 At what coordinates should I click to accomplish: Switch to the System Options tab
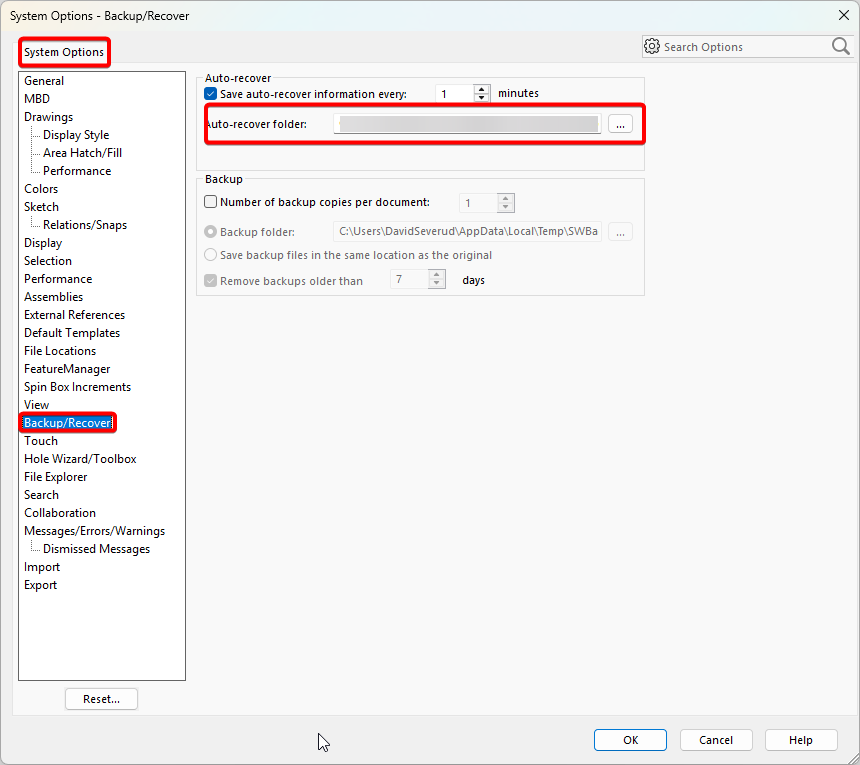pyautogui.click(x=64, y=52)
